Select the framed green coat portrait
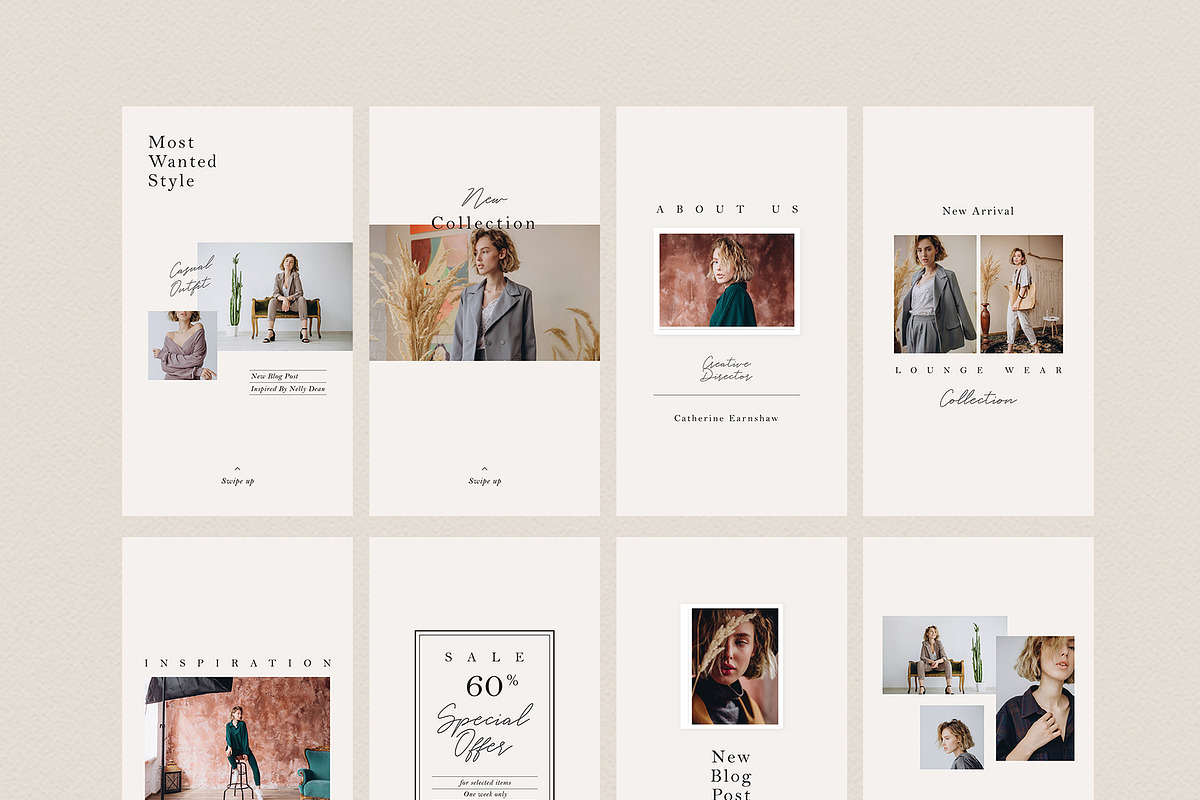 coord(727,281)
